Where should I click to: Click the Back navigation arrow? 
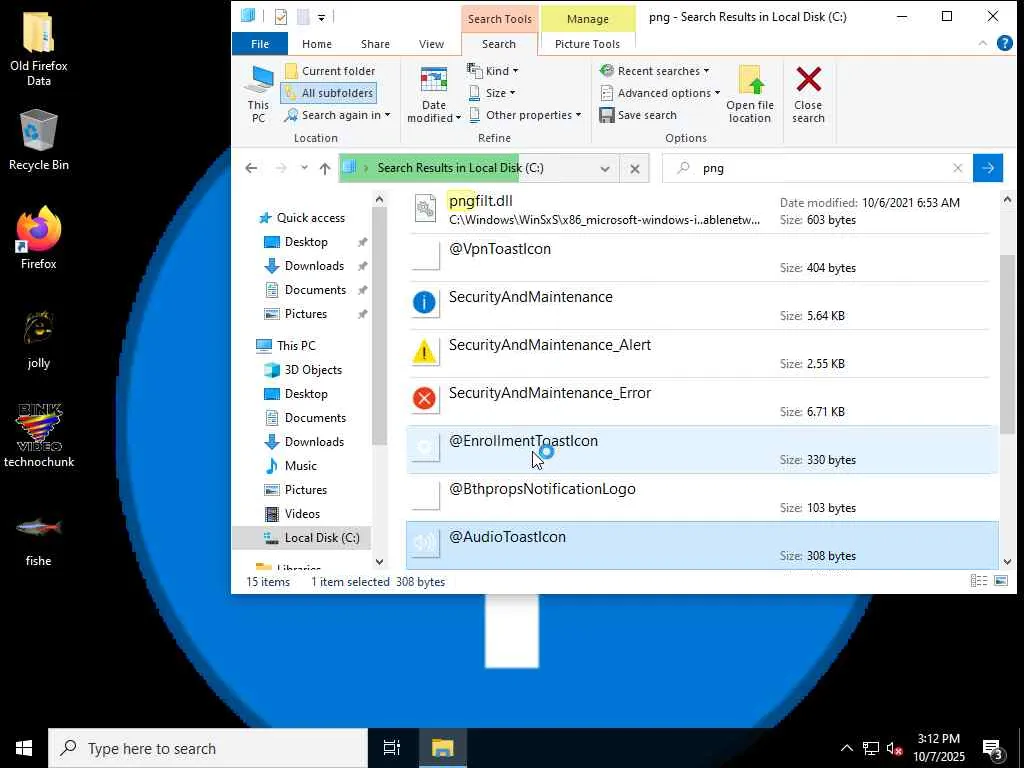[x=251, y=168]
